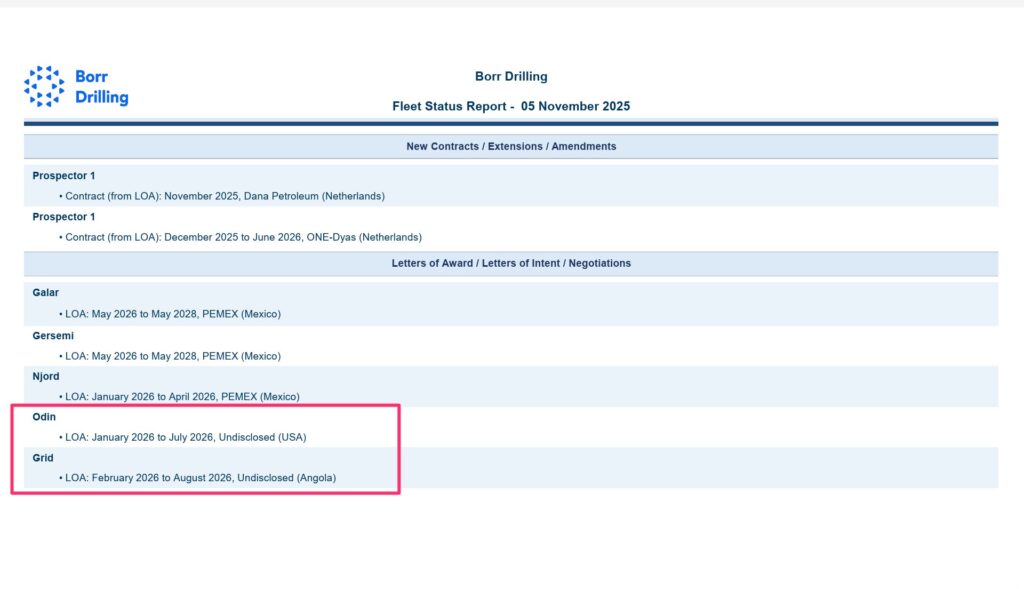Select the Odin rig name
Image resolution: width=1024 pixels, height=589 pixels.
pyautogui.click(x=44, y=417)
